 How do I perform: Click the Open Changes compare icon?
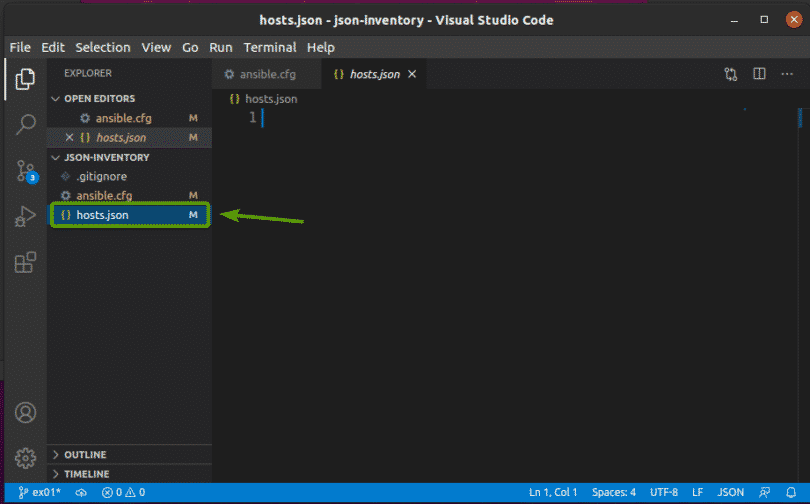pos(730,74)
